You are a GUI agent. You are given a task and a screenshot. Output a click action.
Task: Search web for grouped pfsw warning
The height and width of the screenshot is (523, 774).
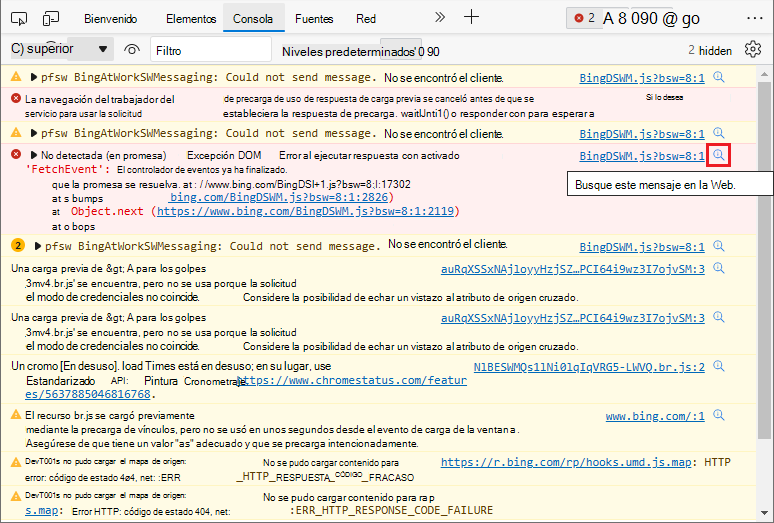click(719, 246)
